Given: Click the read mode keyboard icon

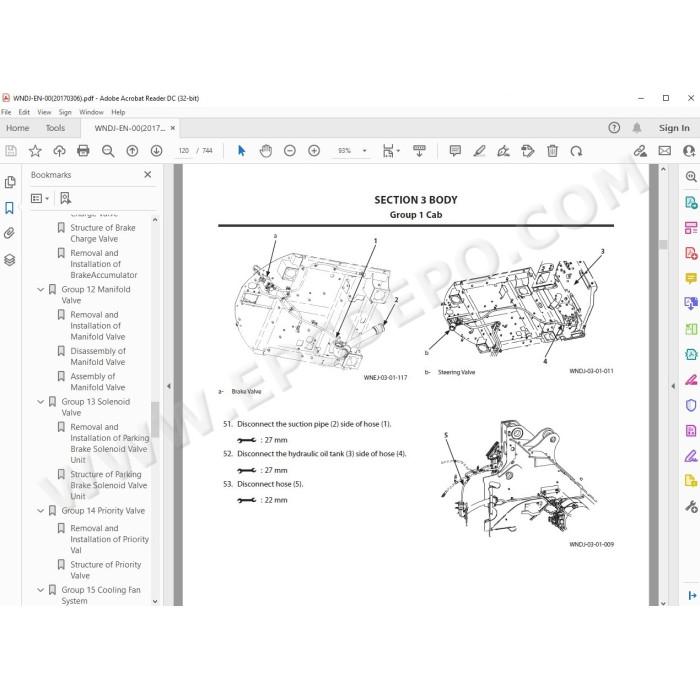Looking at the screenshot, I should [419, 151].
